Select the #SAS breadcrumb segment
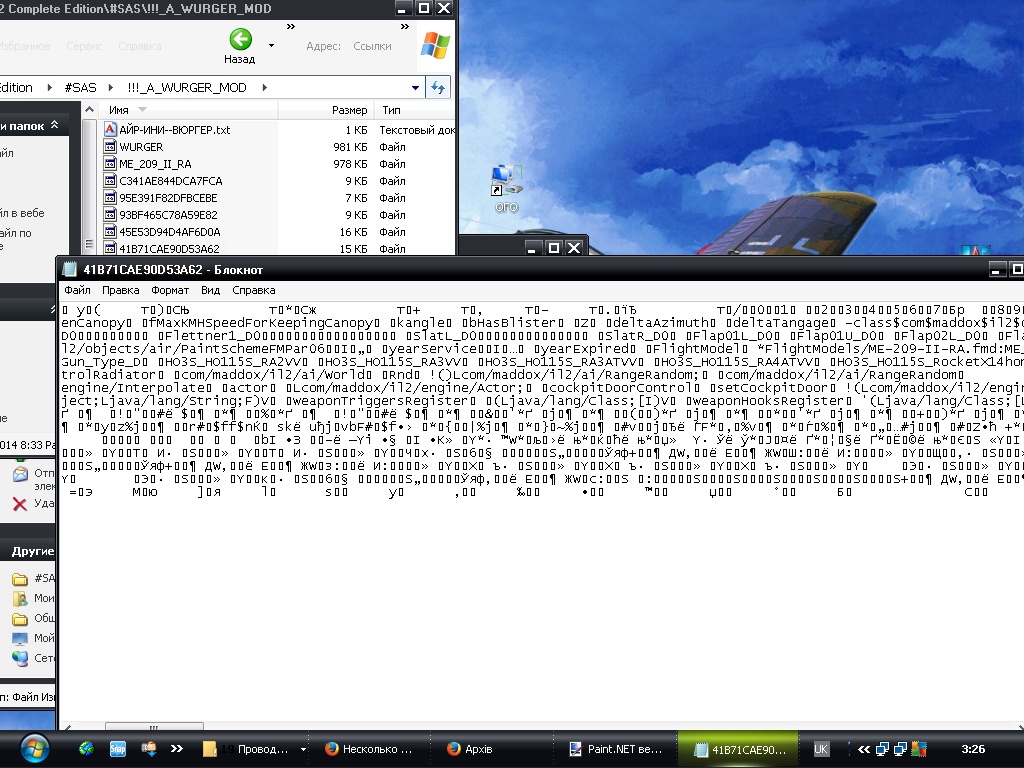Screen dimensions: 1024x768 click(x=80, y=88)
